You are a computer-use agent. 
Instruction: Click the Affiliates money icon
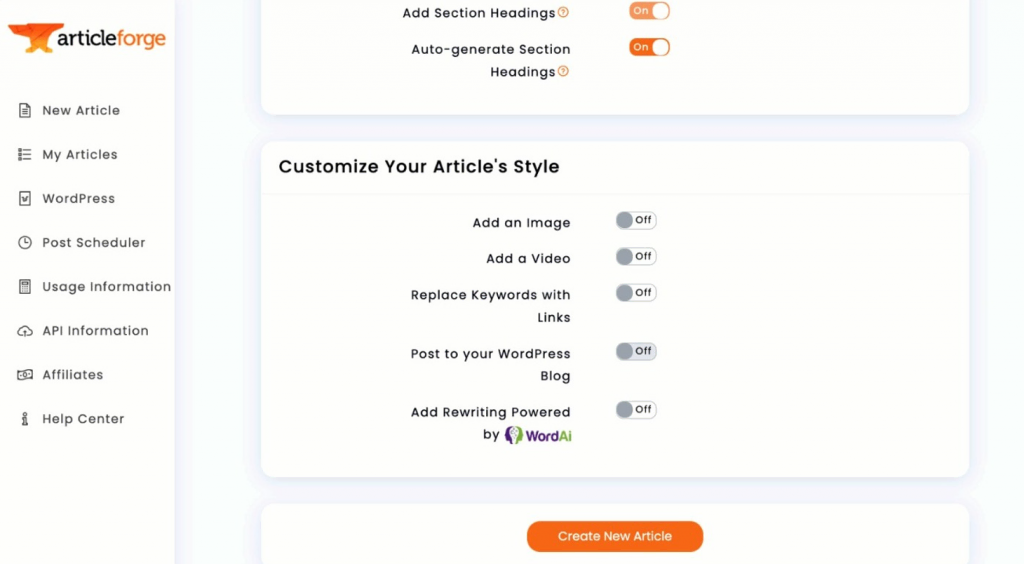coord(25,375)
